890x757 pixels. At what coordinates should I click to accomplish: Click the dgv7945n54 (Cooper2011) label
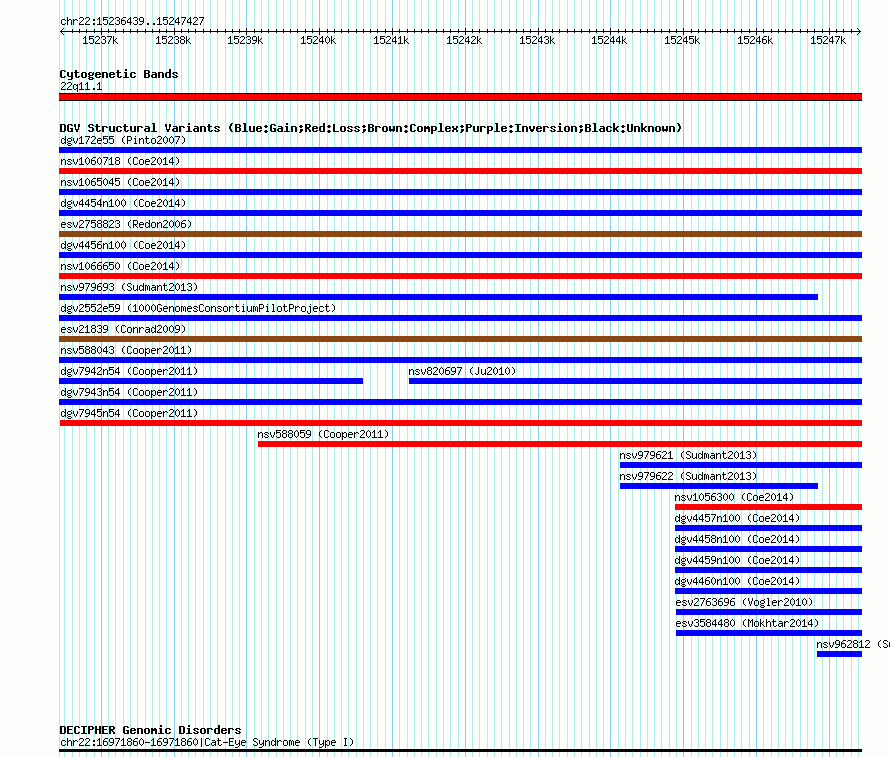tap(129, 413)
